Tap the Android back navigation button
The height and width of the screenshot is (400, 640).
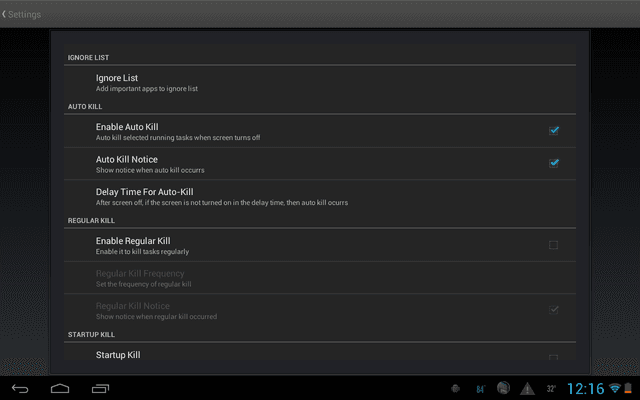pos(20,389)
